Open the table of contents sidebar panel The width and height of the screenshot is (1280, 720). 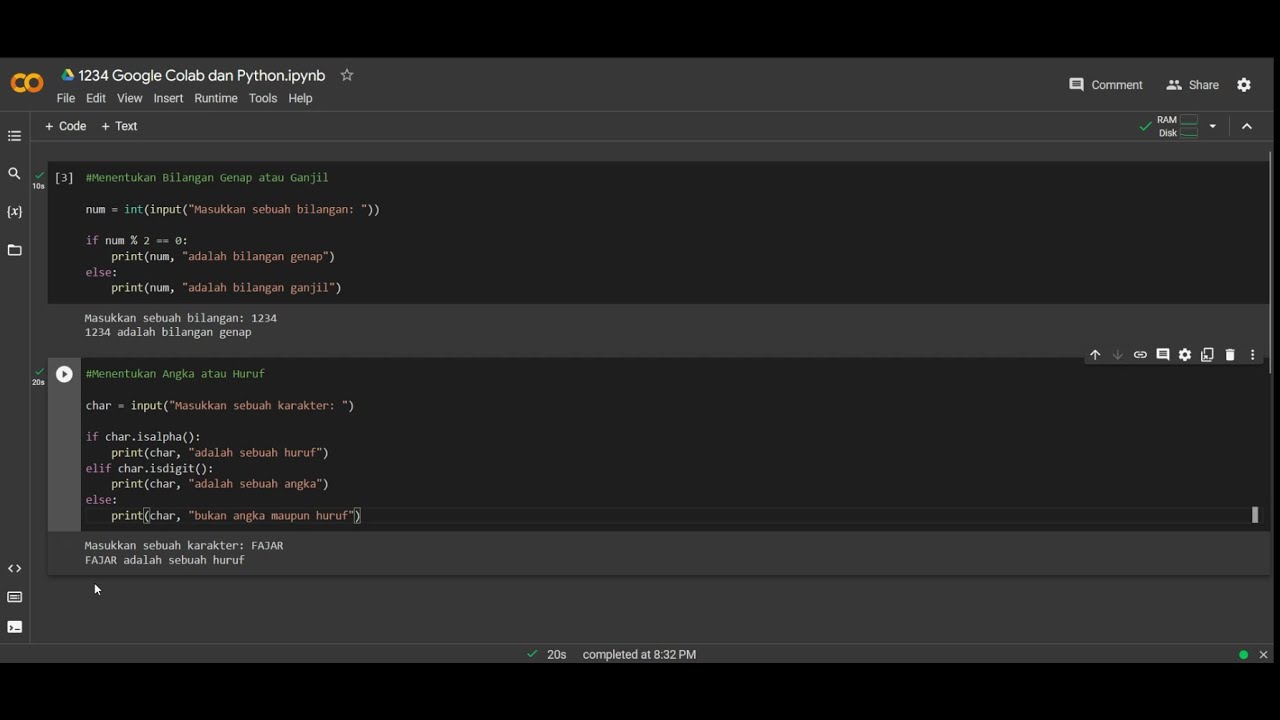point(14,136)
